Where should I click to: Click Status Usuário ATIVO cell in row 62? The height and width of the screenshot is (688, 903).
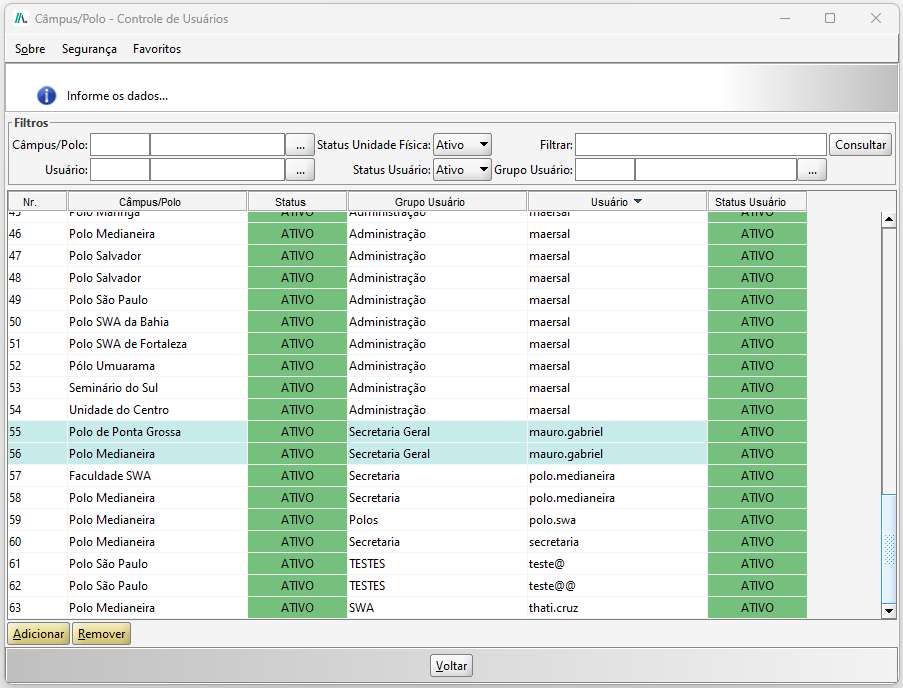[x=757, y=586]
